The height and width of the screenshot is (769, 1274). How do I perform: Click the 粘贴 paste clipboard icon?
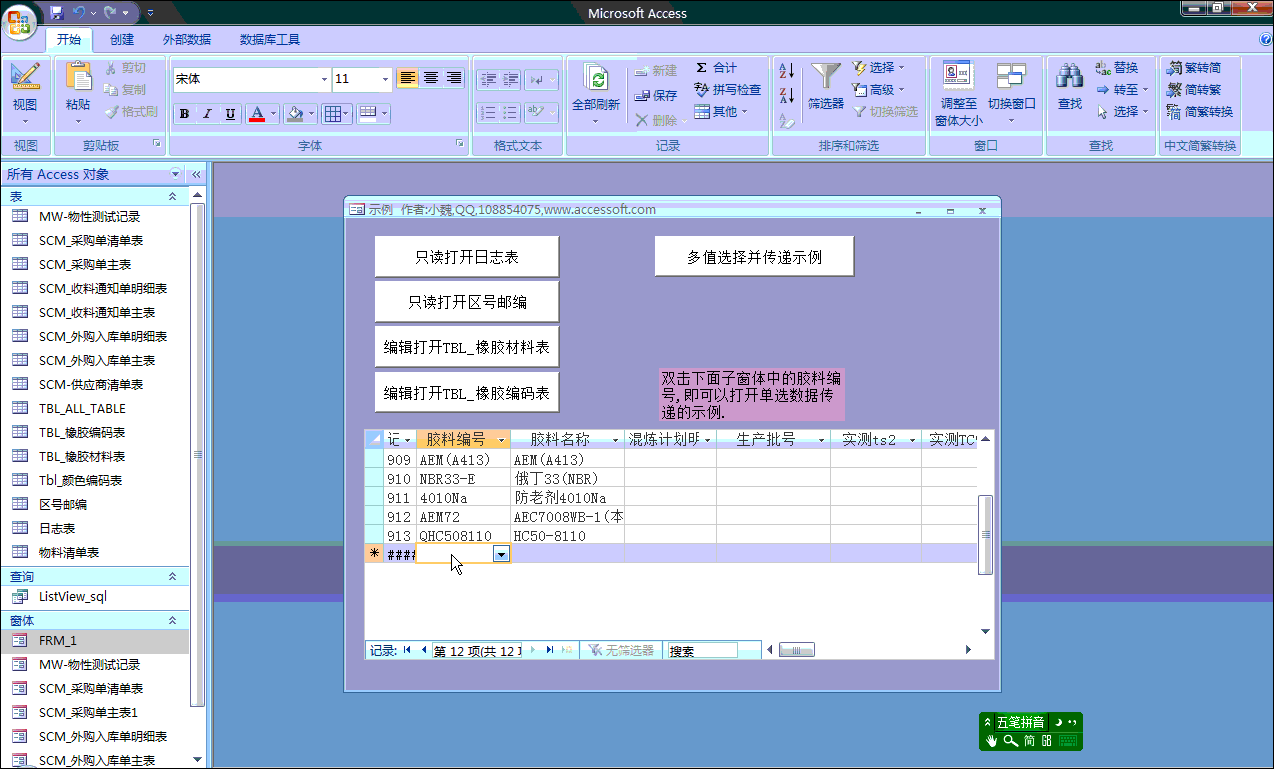[x=78, y=77]
